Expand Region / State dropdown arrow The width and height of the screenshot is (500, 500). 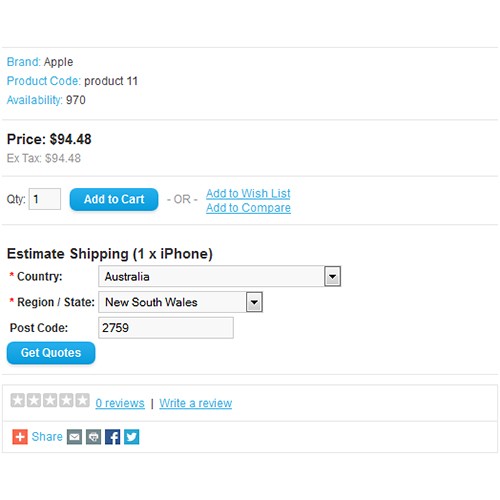254,302
